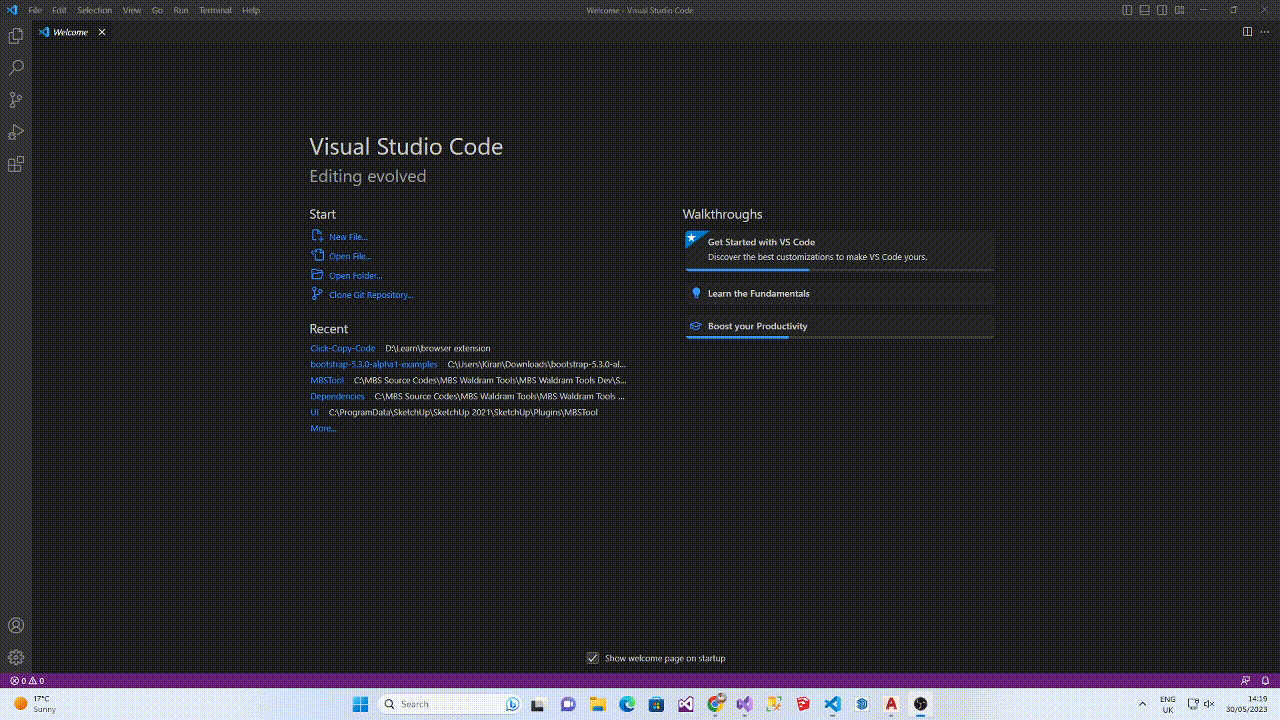Open the Manage gear icon
The image size is (1280, 720).
point(16,657)
